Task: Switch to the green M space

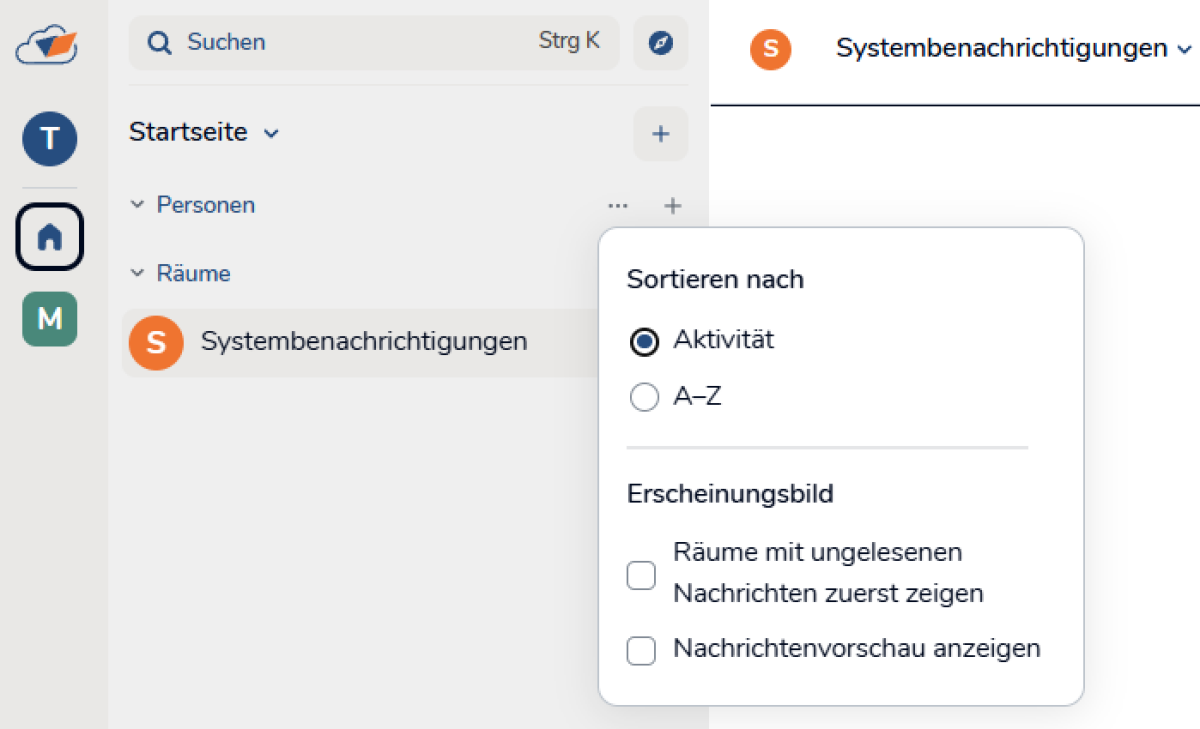Action: click(49, 319)
